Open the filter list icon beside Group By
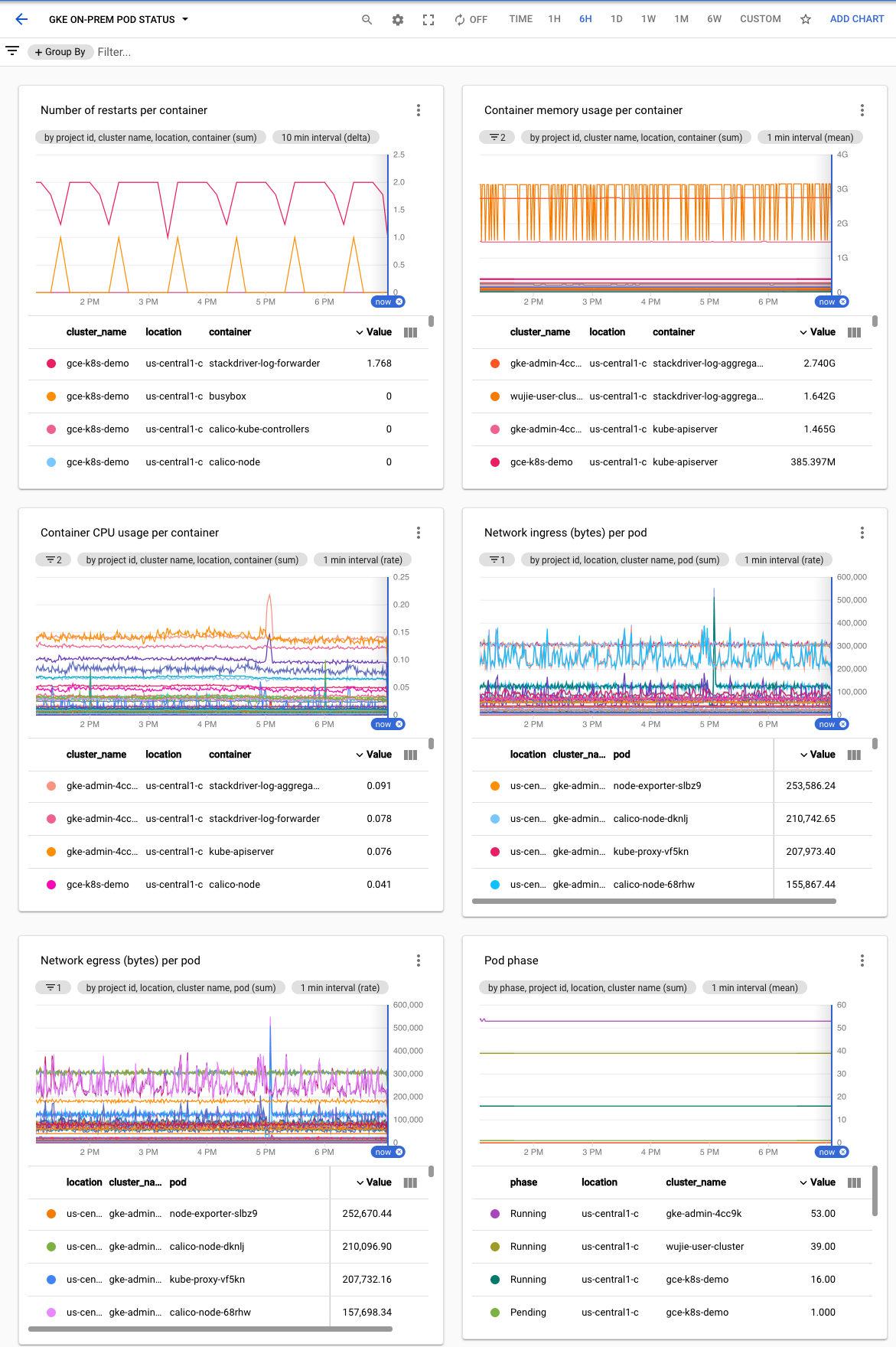 [12, 51]
